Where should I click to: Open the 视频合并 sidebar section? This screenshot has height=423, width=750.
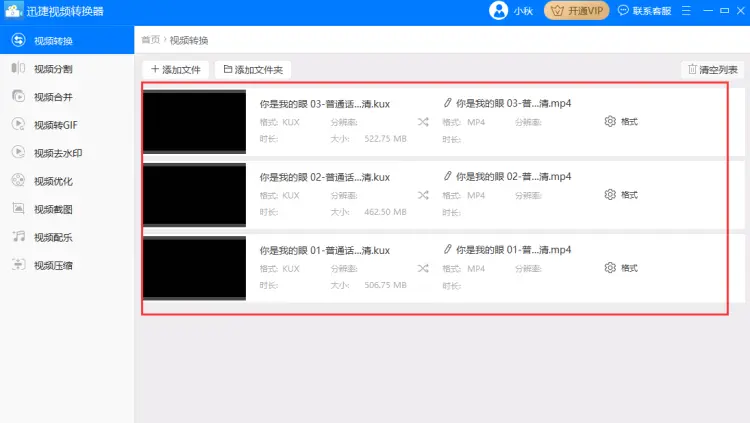[67, 97]
